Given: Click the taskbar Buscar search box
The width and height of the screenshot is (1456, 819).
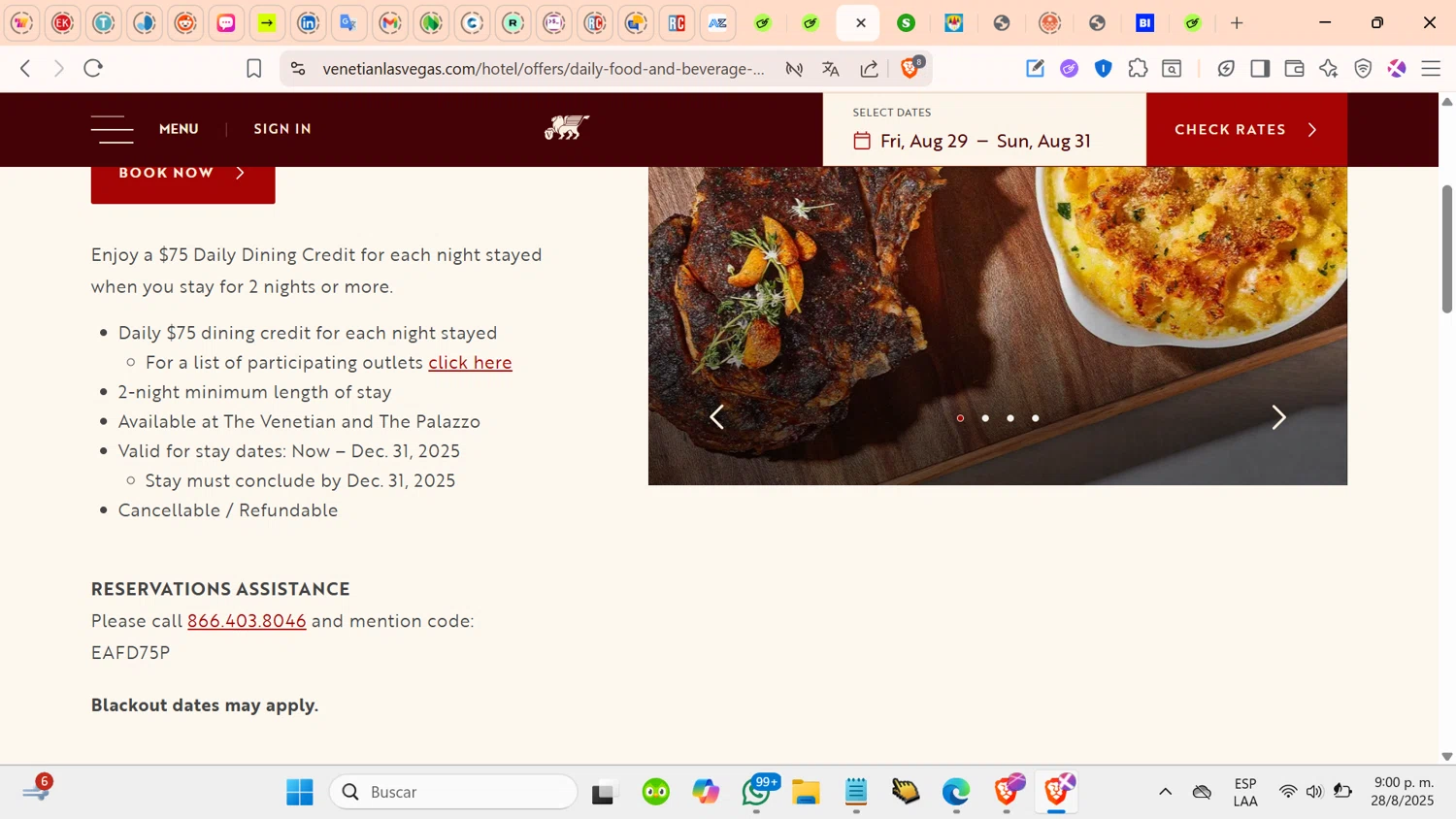Looking at the screenshot, I should [x=453, y=793].
